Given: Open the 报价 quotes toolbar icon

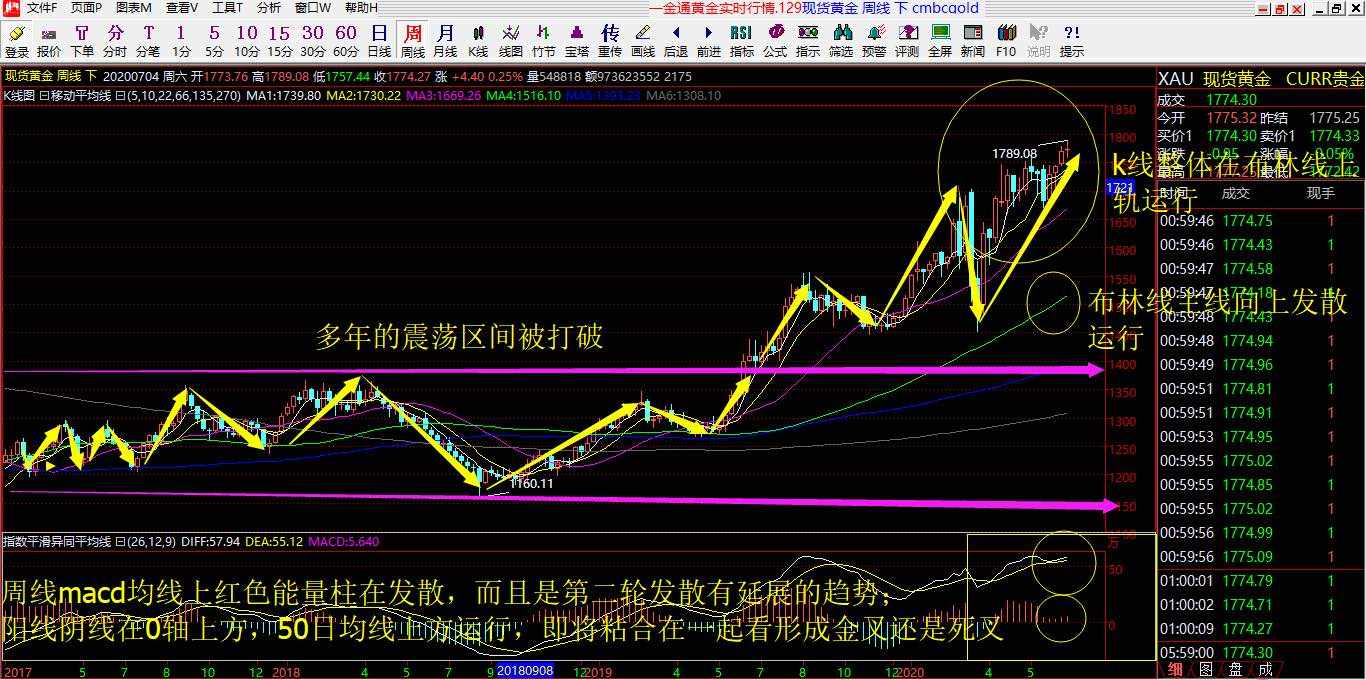Looking at the screenshot, I should [x=49, y=41].
